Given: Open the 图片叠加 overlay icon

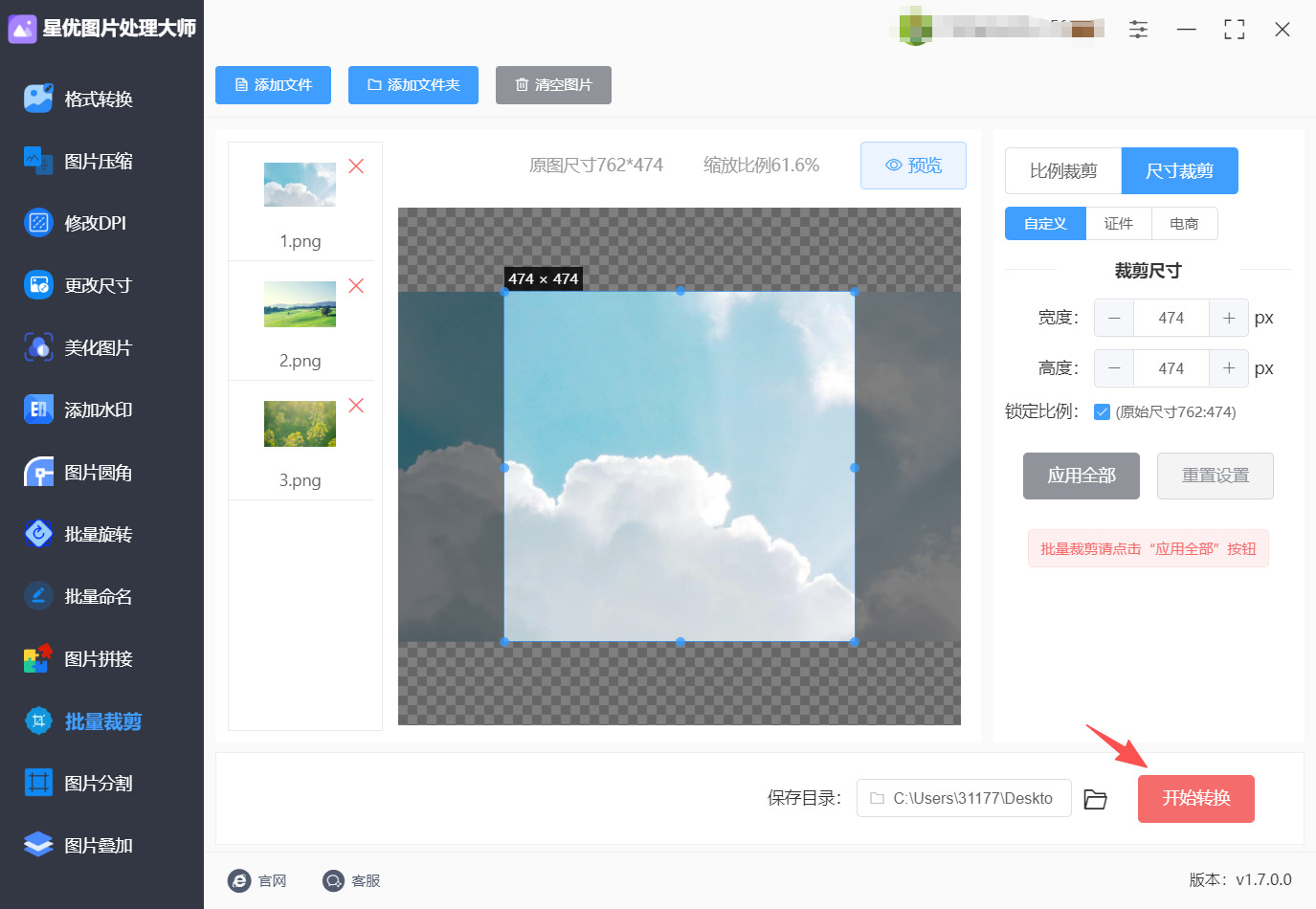Looking at the screenshot, I should pyautogui.click(x=38, y=845).
